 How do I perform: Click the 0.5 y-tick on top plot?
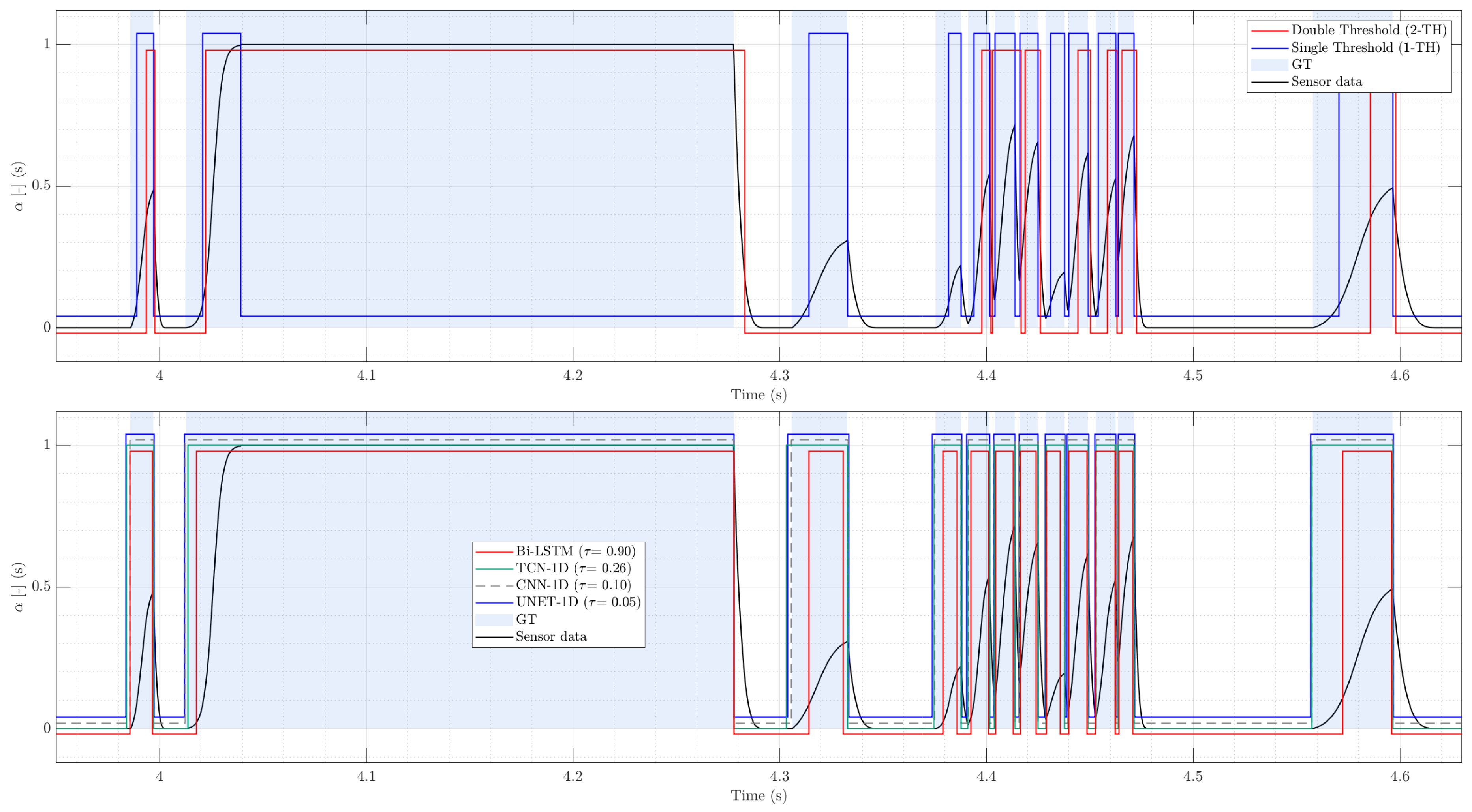tap(41, 186)
